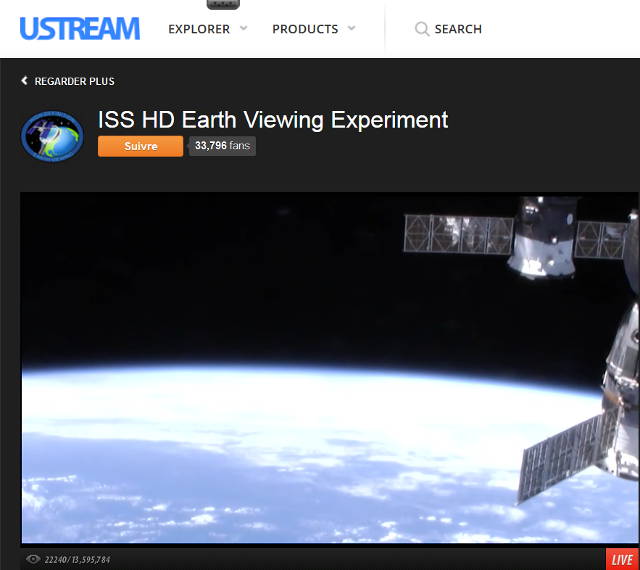Open the PRODUCTS menu
This screenshot has width=640, height=570.
click(x=305, y=29)
